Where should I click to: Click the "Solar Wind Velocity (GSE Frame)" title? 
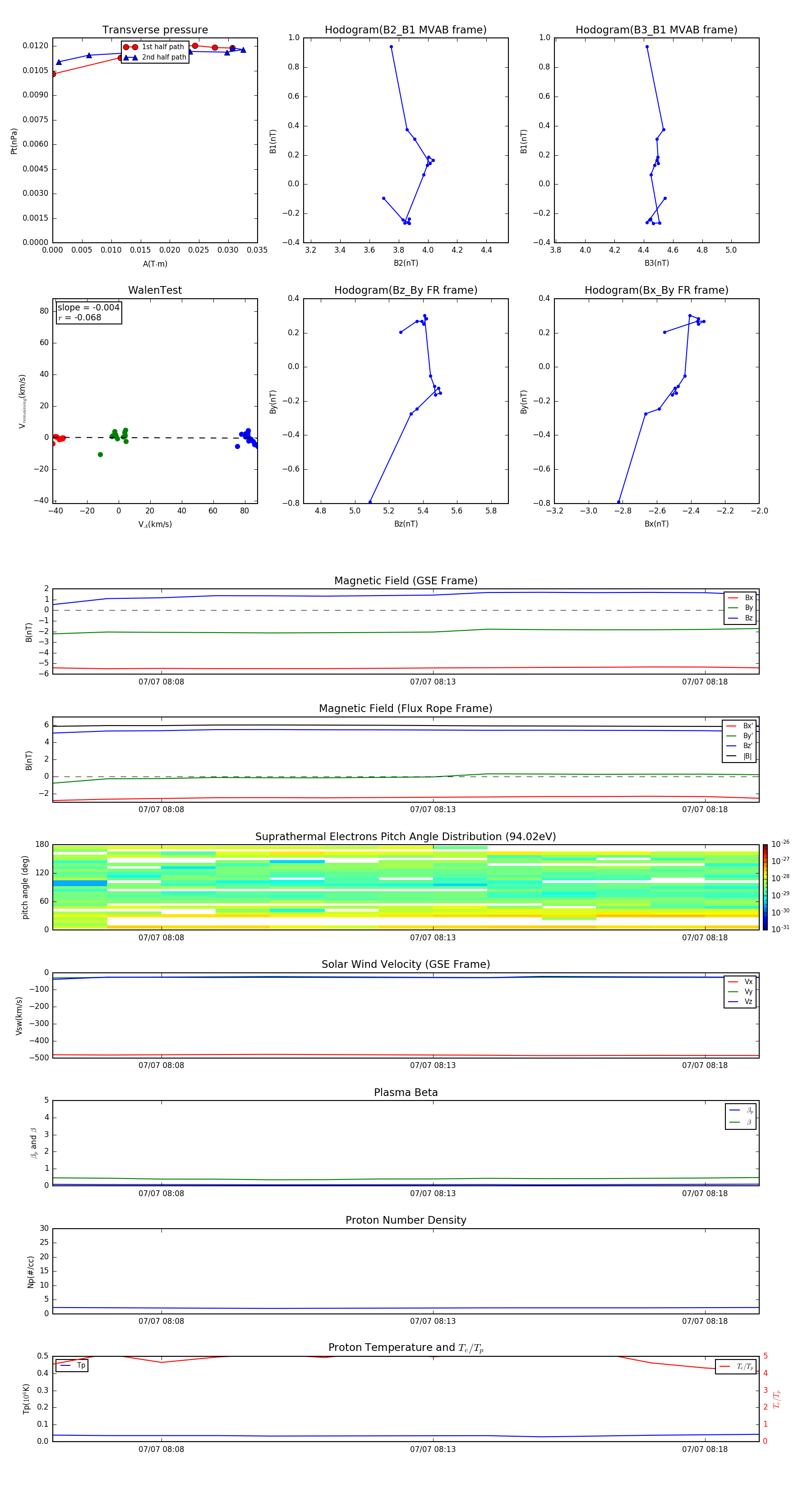(406, 964)
